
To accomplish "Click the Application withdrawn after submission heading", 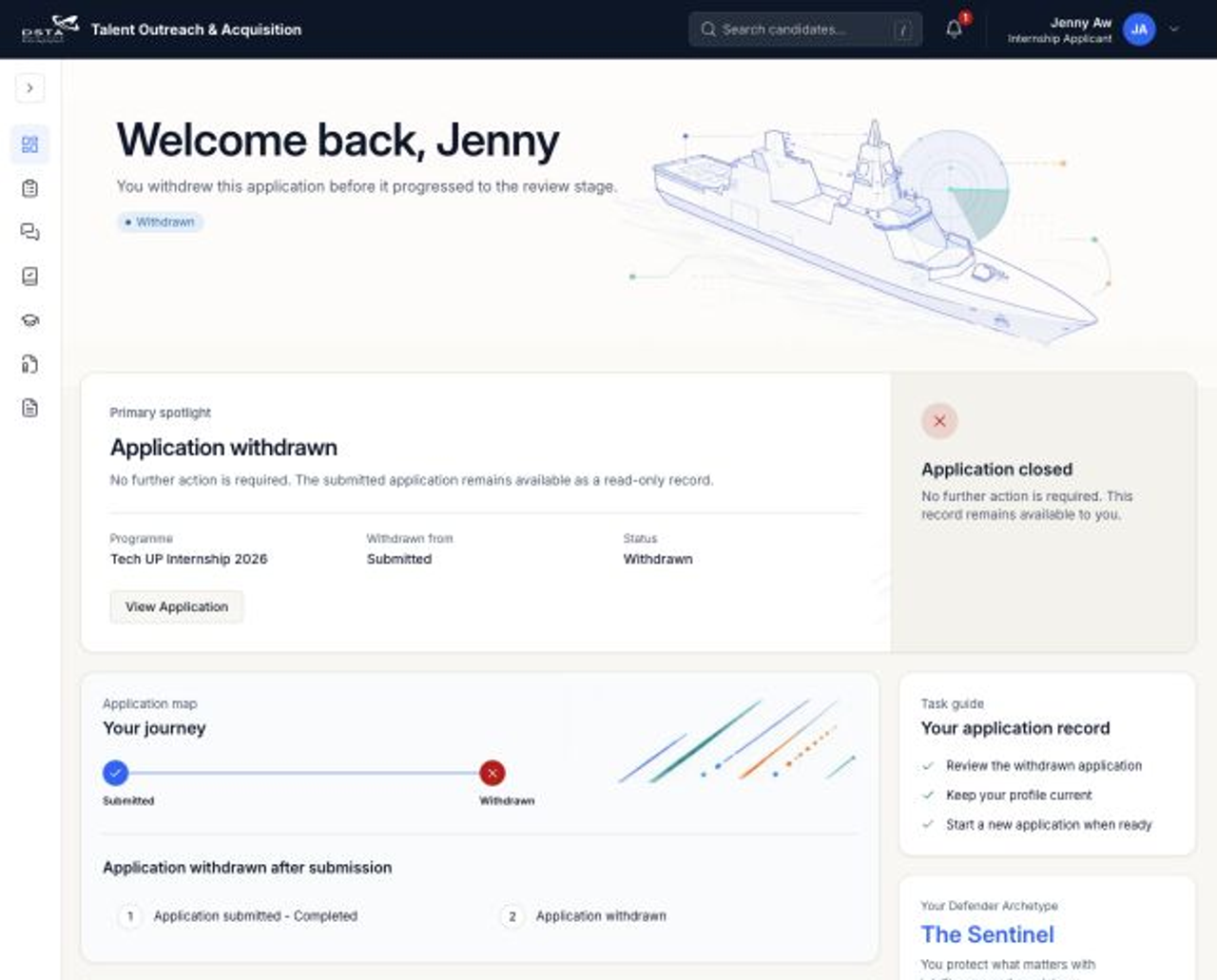I will [x=247, y=868].
